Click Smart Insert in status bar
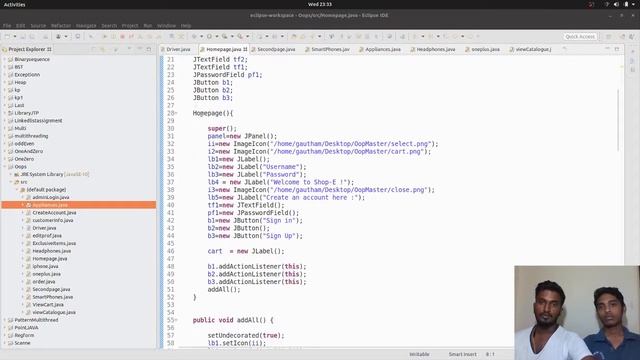This screenshot has height=360, width=640. (x=462, y=354)
